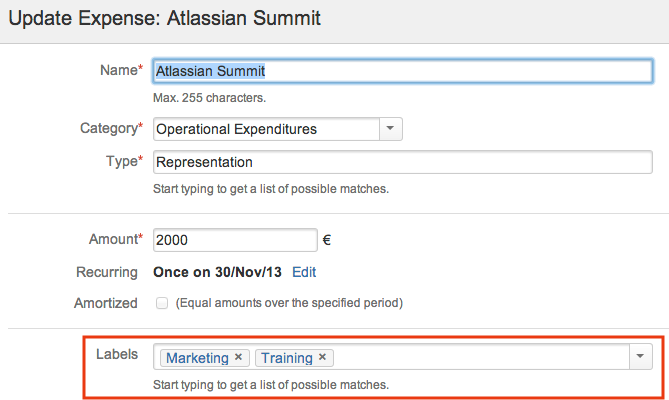Viewport: 669px width, 400px height.
Task: Click empty space in the Labels field
Action: click(x=480, y=357)
